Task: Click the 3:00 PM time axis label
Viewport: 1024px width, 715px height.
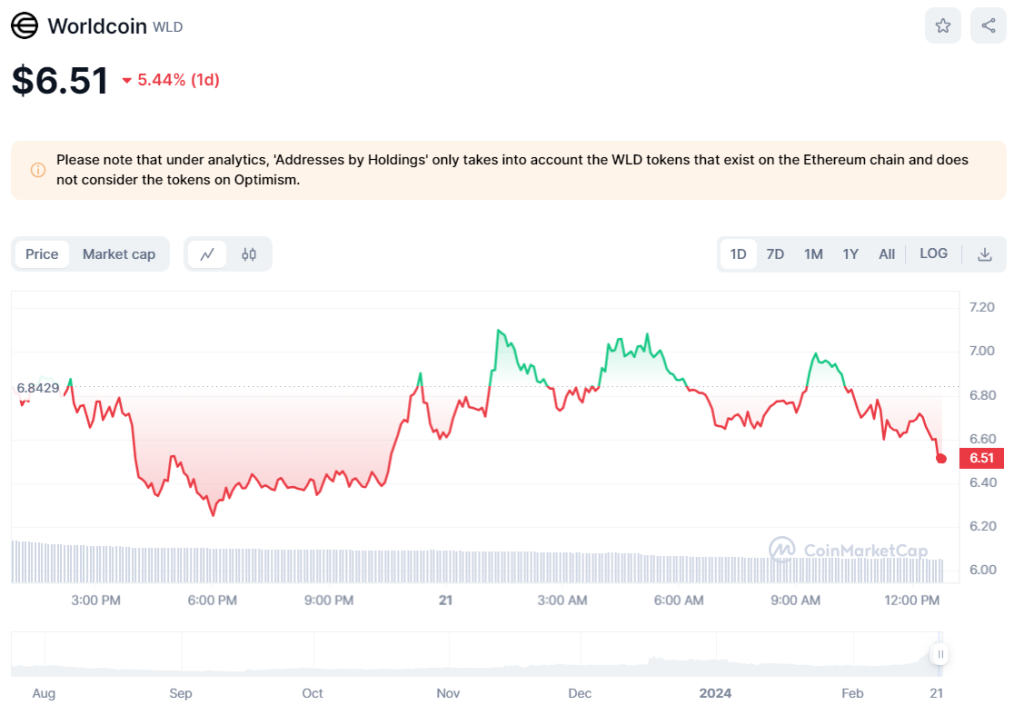Action: click(96, 600)
